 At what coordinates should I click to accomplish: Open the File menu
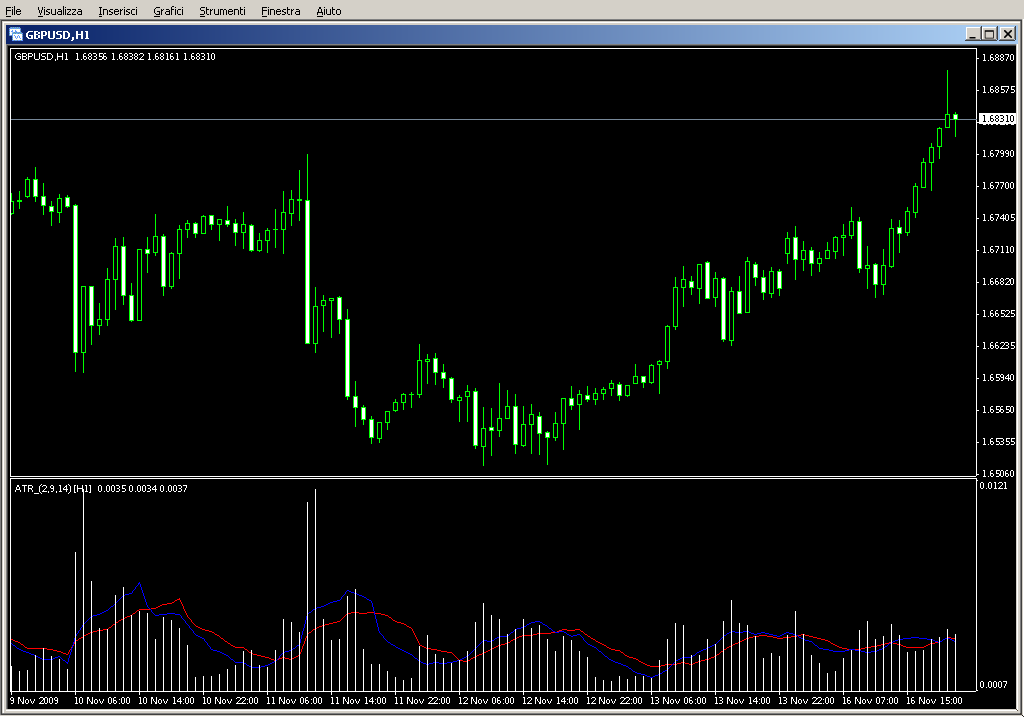coord(13,11)
